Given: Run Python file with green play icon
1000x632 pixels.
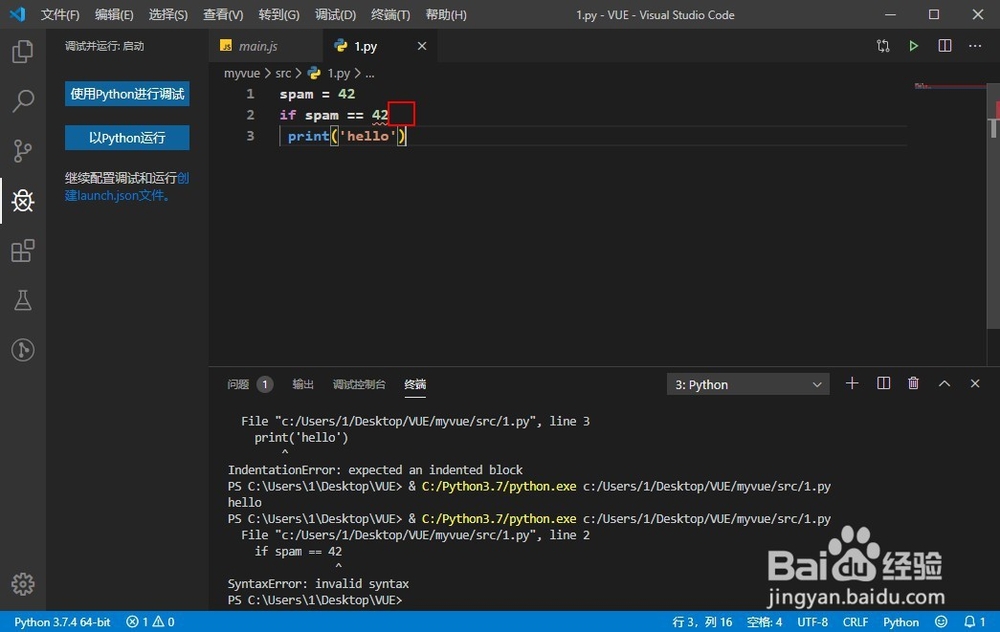Looking at the screenshot, I should (x=913, y=46).
